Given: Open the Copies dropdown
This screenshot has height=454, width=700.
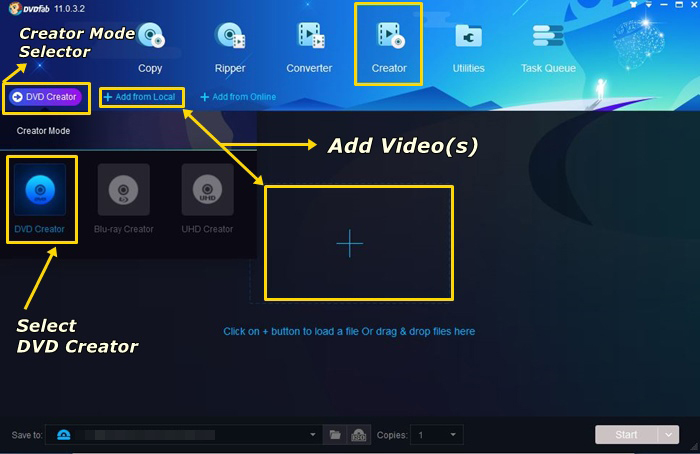Looking at the screenshot, I should tap(437, 435).
